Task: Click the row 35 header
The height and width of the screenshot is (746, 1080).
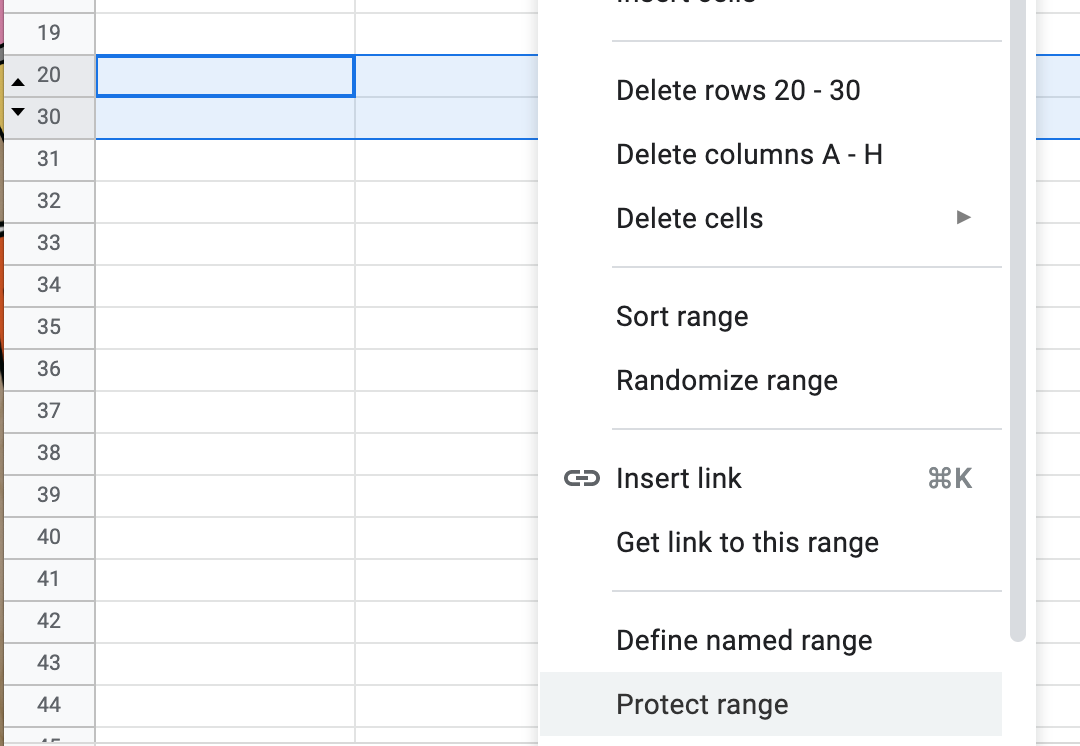Action: tap(48, 327)
